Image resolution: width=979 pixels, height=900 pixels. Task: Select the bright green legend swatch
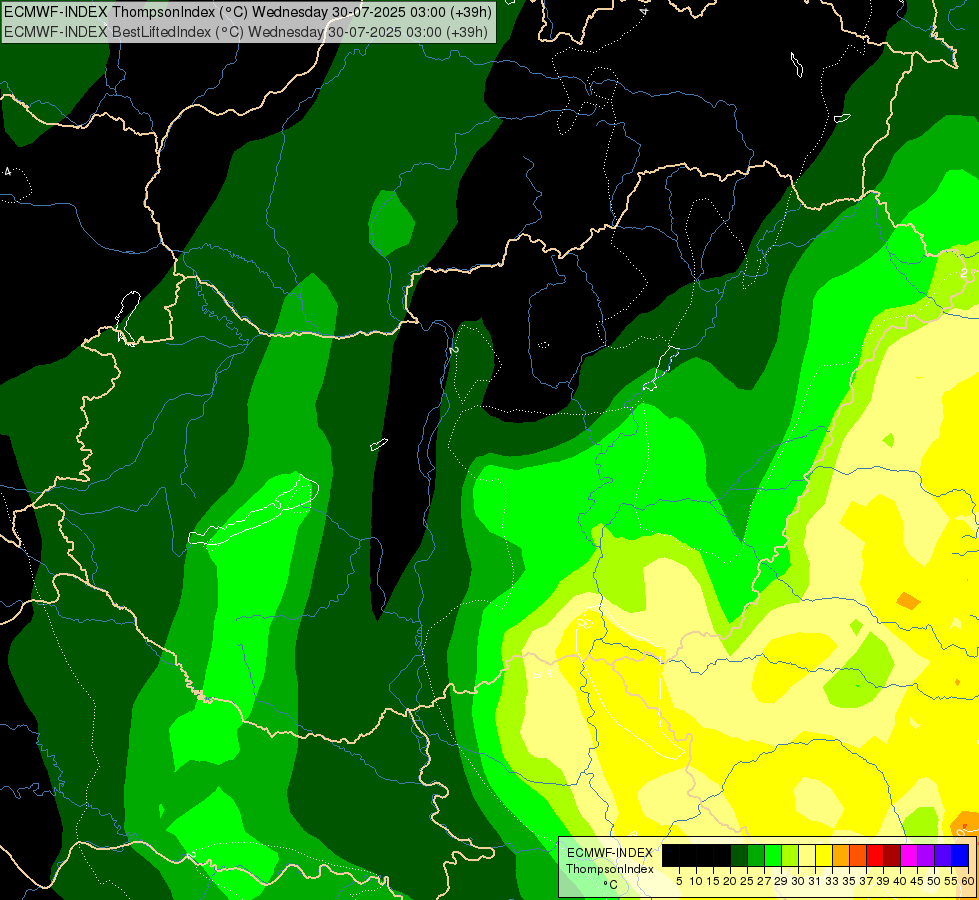point(773,855)
